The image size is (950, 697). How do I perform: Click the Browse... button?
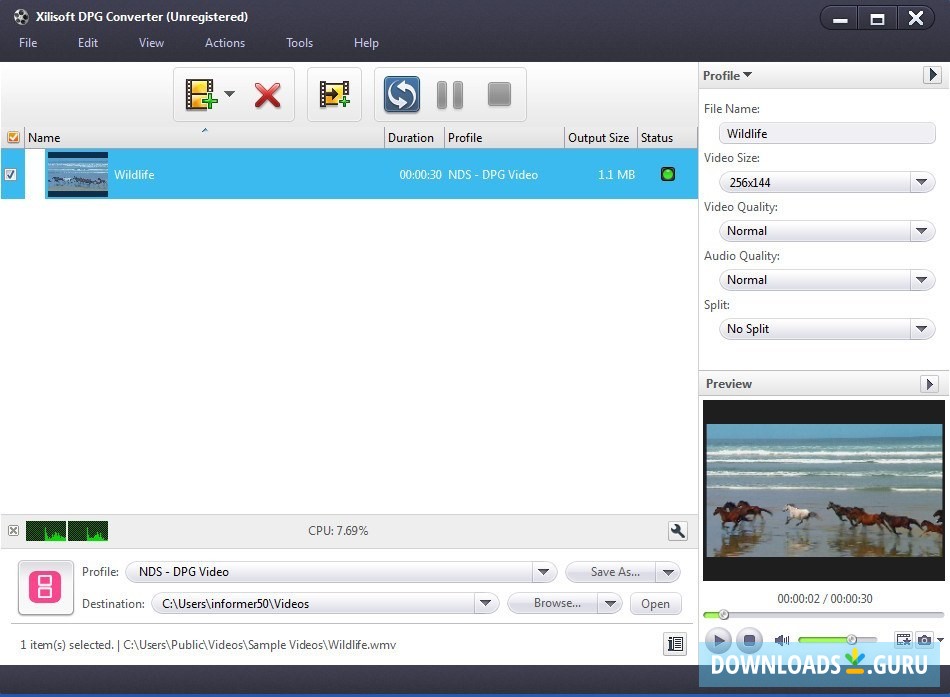pos(555,603)
